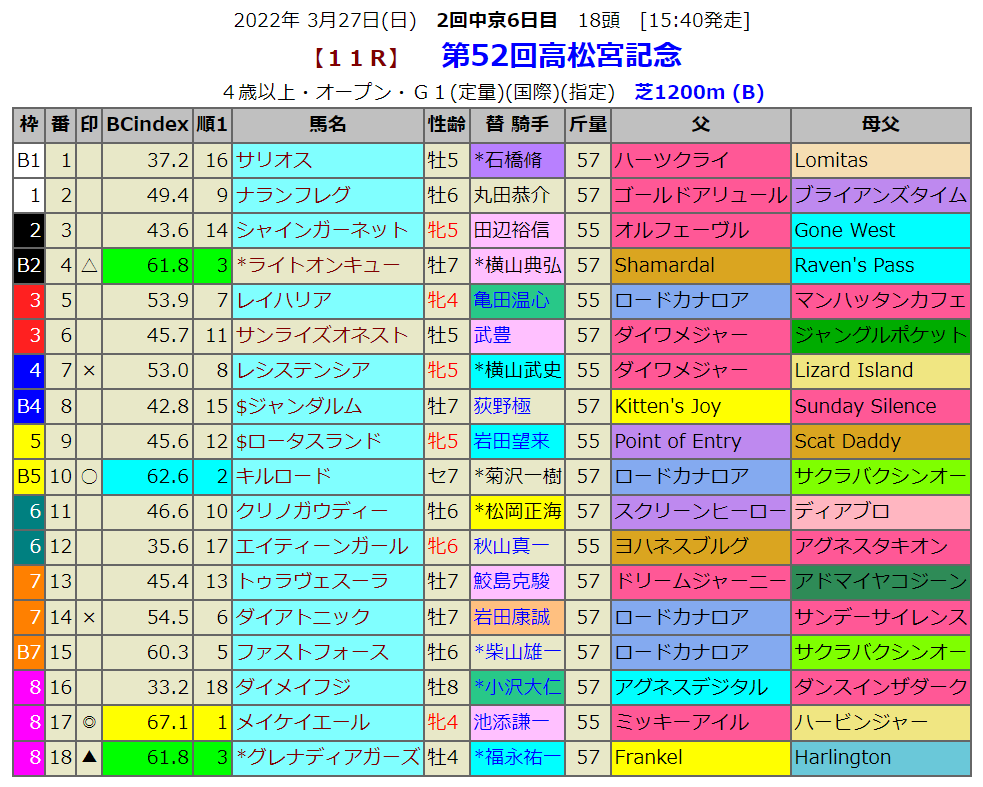Viewport: 983px width, 787px height.
Task: Select broodmare sire Lomitas
Action: click(x=831, y=160)
